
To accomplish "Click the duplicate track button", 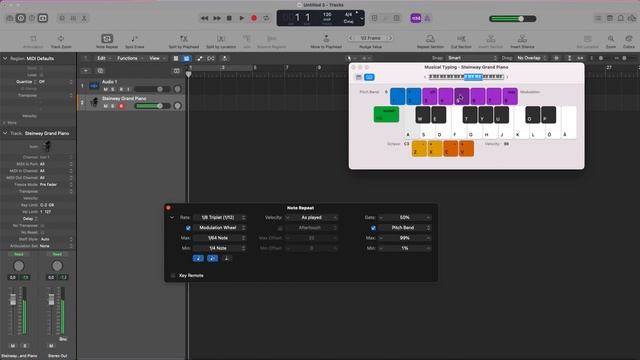I will [100, 71].
